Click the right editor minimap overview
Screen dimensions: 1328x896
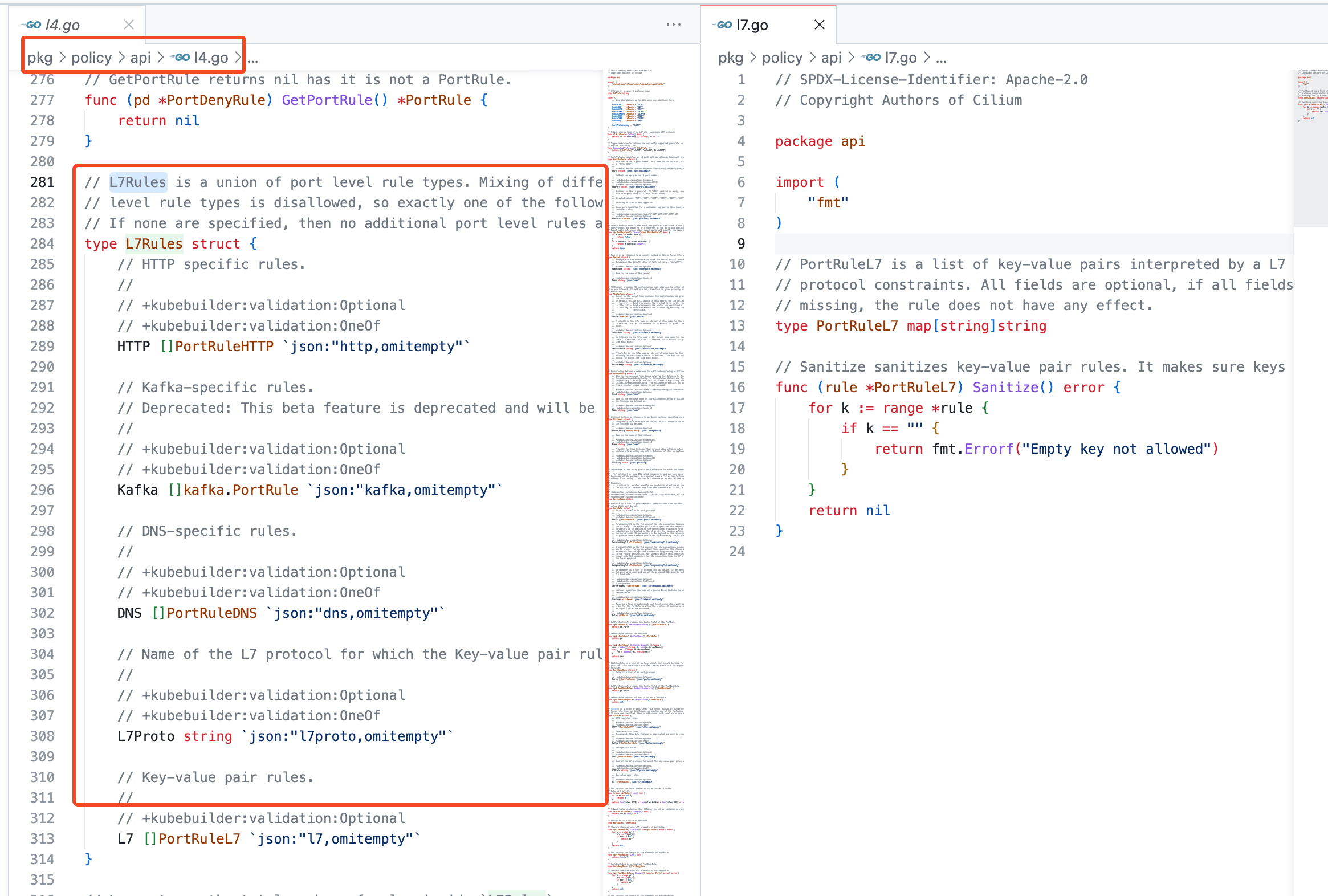point(1310,143)
